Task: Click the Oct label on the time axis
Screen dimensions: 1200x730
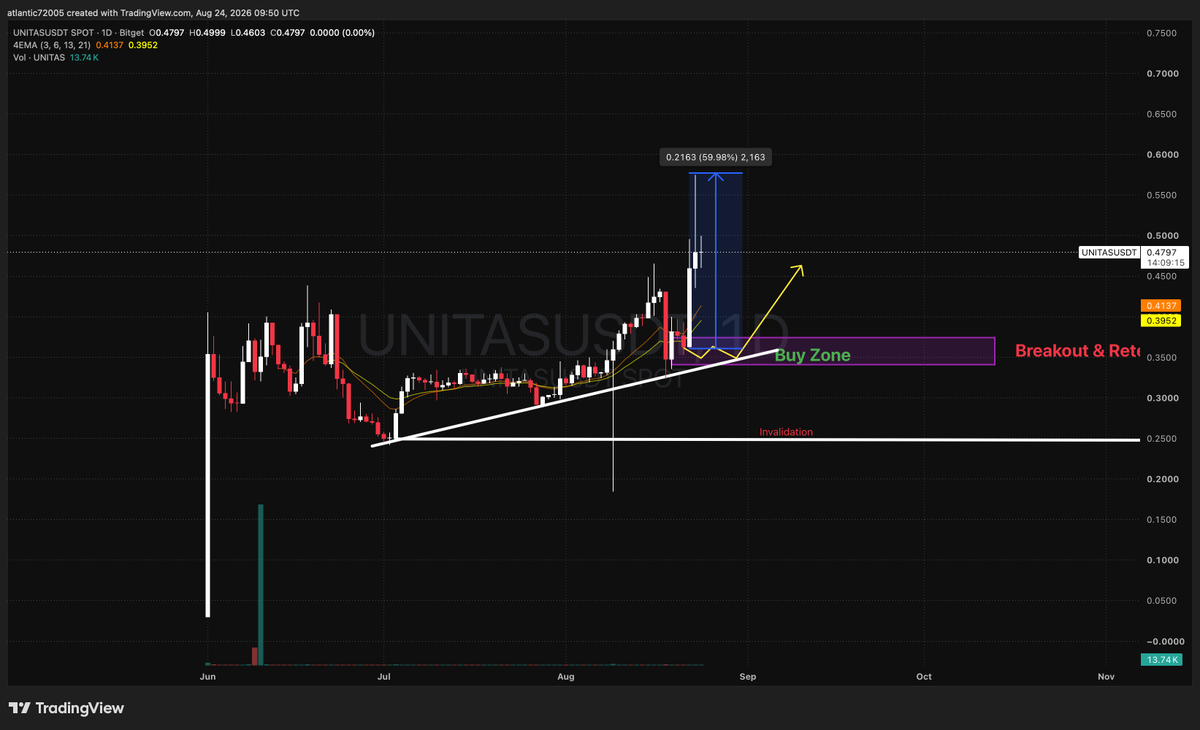Action: click(x=924, y=677)
